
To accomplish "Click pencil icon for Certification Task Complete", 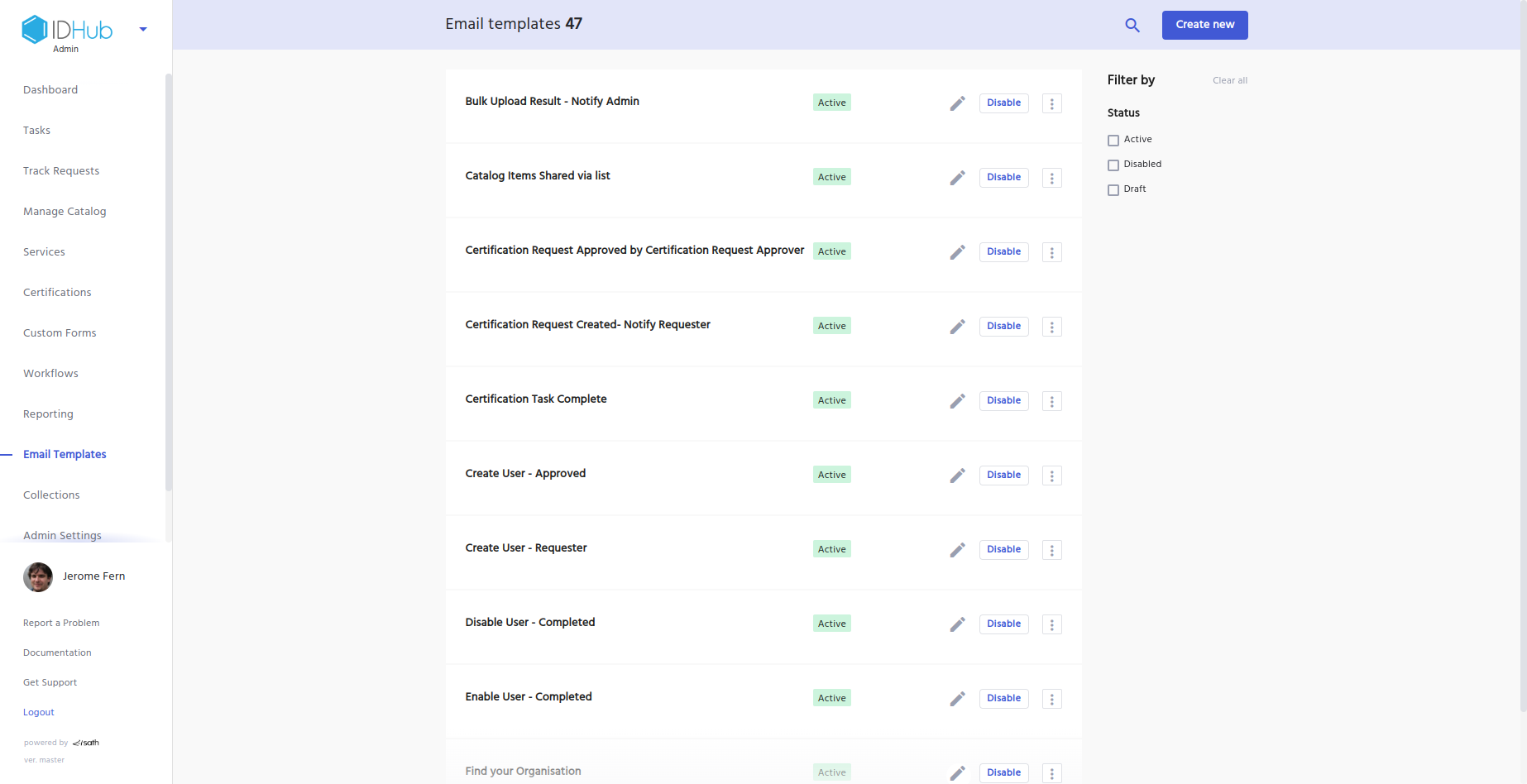I will (957, 401).
